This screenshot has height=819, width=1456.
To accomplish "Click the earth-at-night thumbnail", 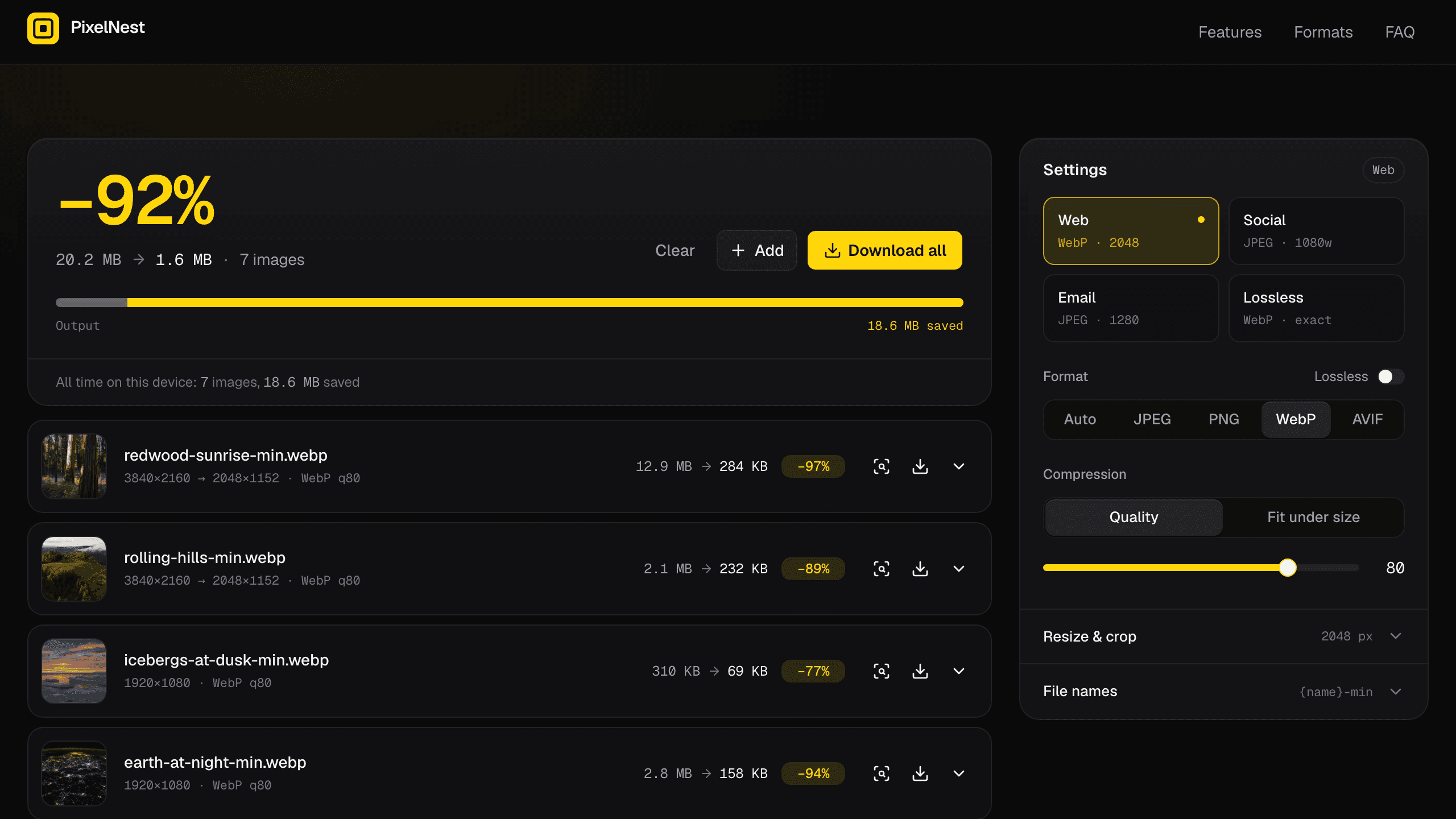I will [x=74, y=773].
